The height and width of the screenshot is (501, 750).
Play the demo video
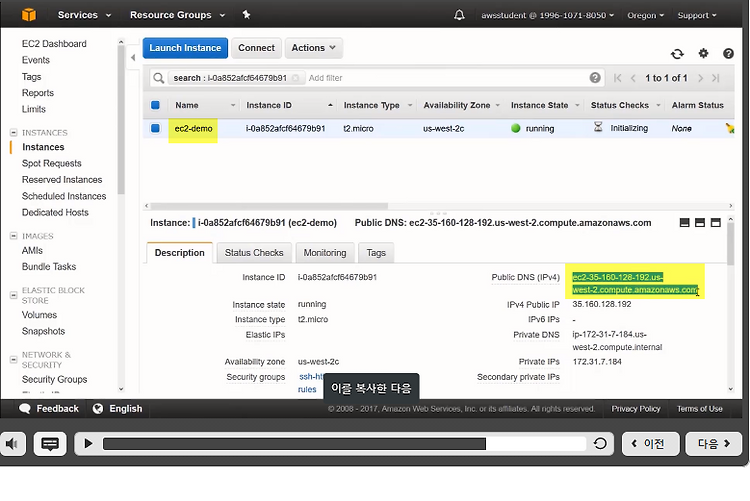coord(88,444)
